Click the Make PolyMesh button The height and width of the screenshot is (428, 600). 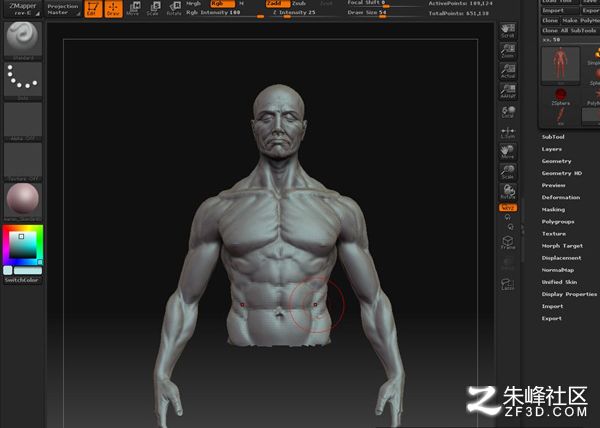coord(580,20)
